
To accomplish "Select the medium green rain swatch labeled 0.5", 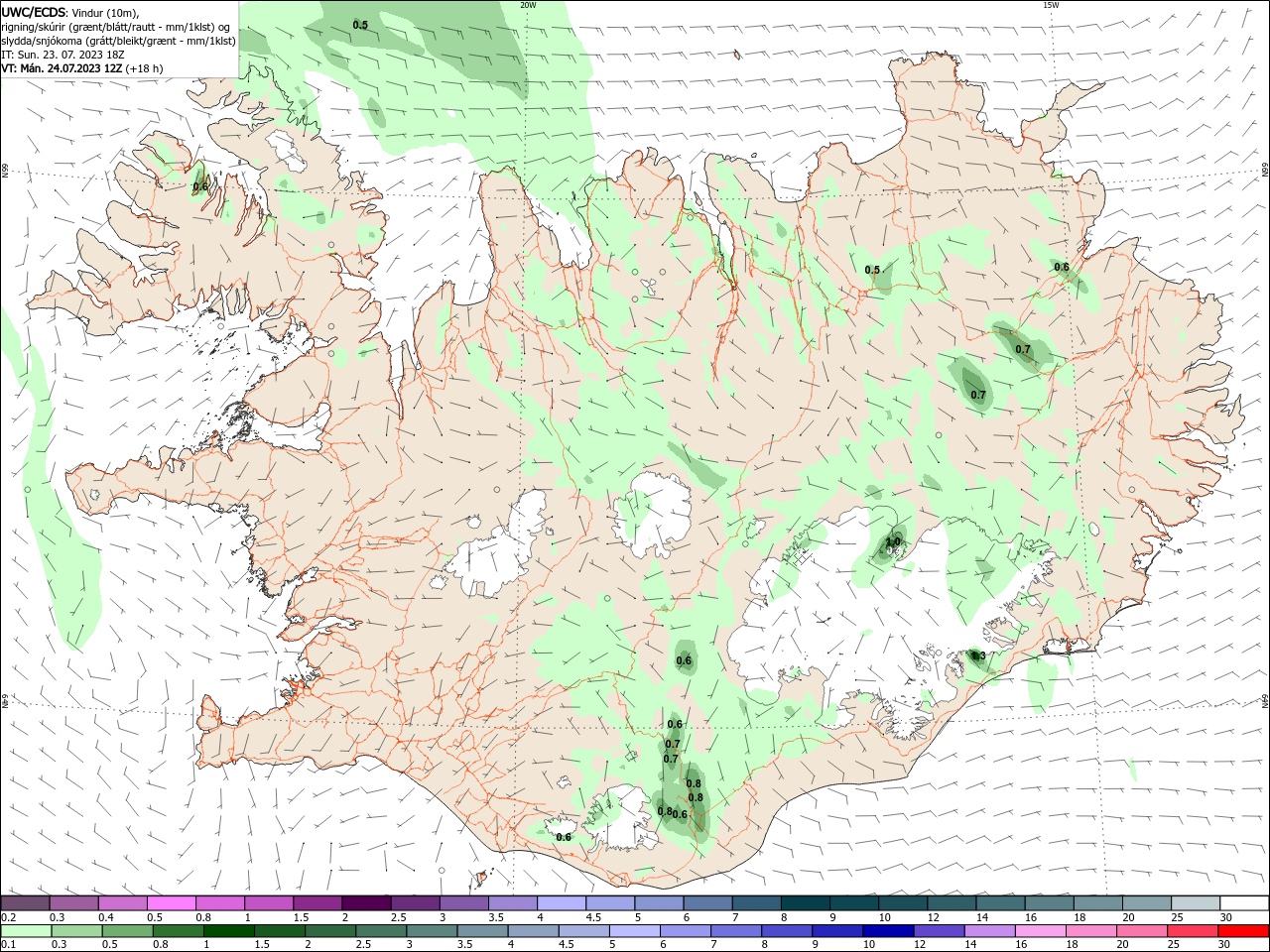I will pos(128,931).
